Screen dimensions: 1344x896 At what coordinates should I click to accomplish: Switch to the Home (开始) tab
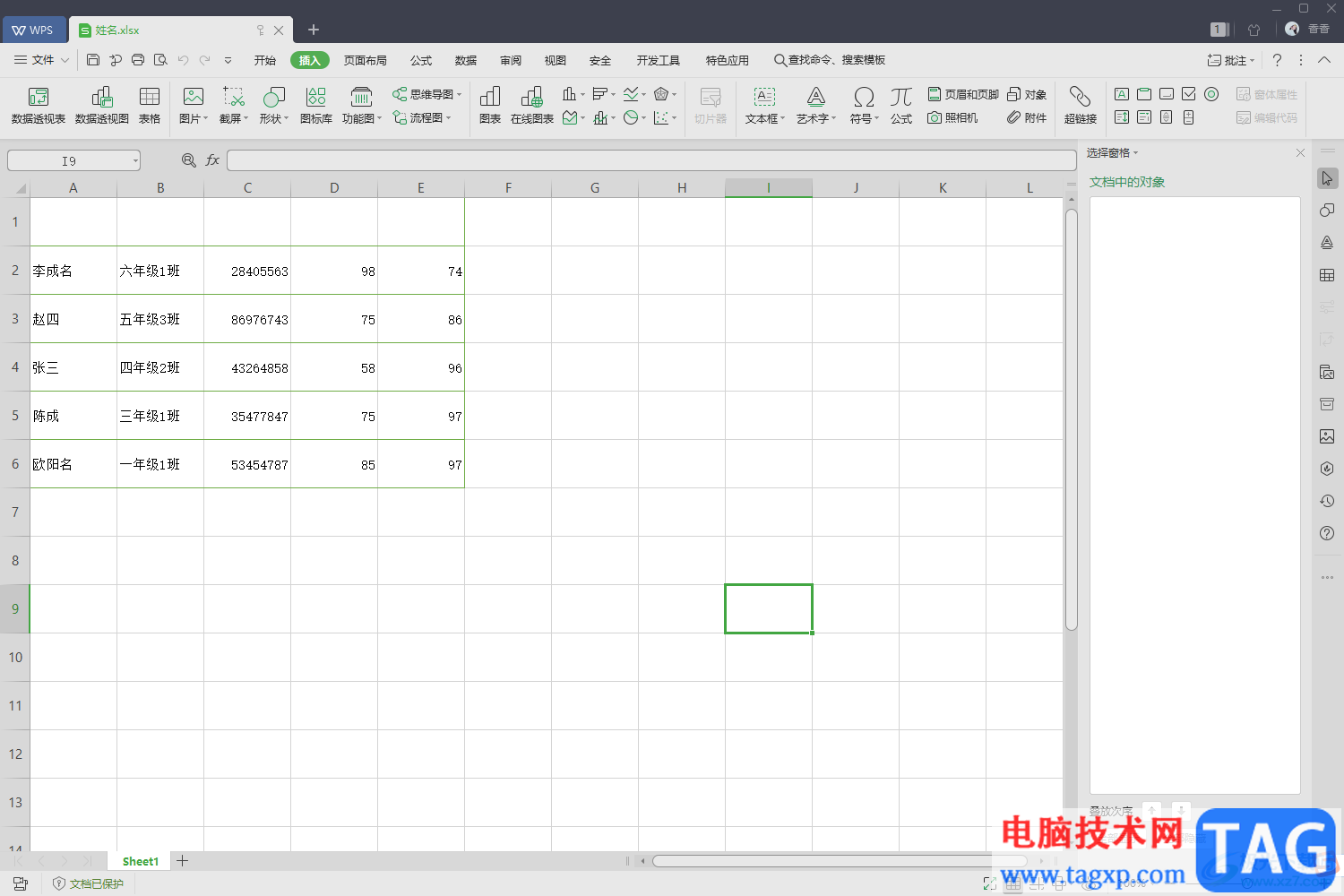tap(264, 60)
